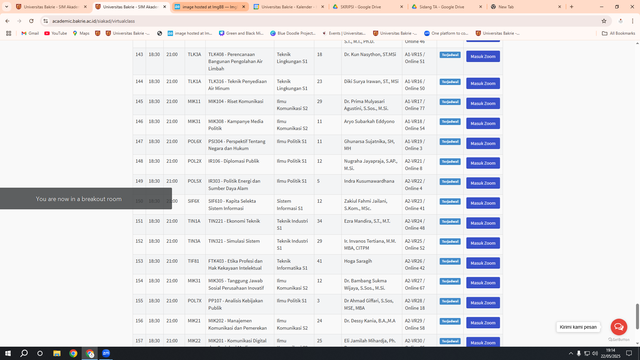Open the Maps bookmark
The image size is (640, 360).
(81, 33)
